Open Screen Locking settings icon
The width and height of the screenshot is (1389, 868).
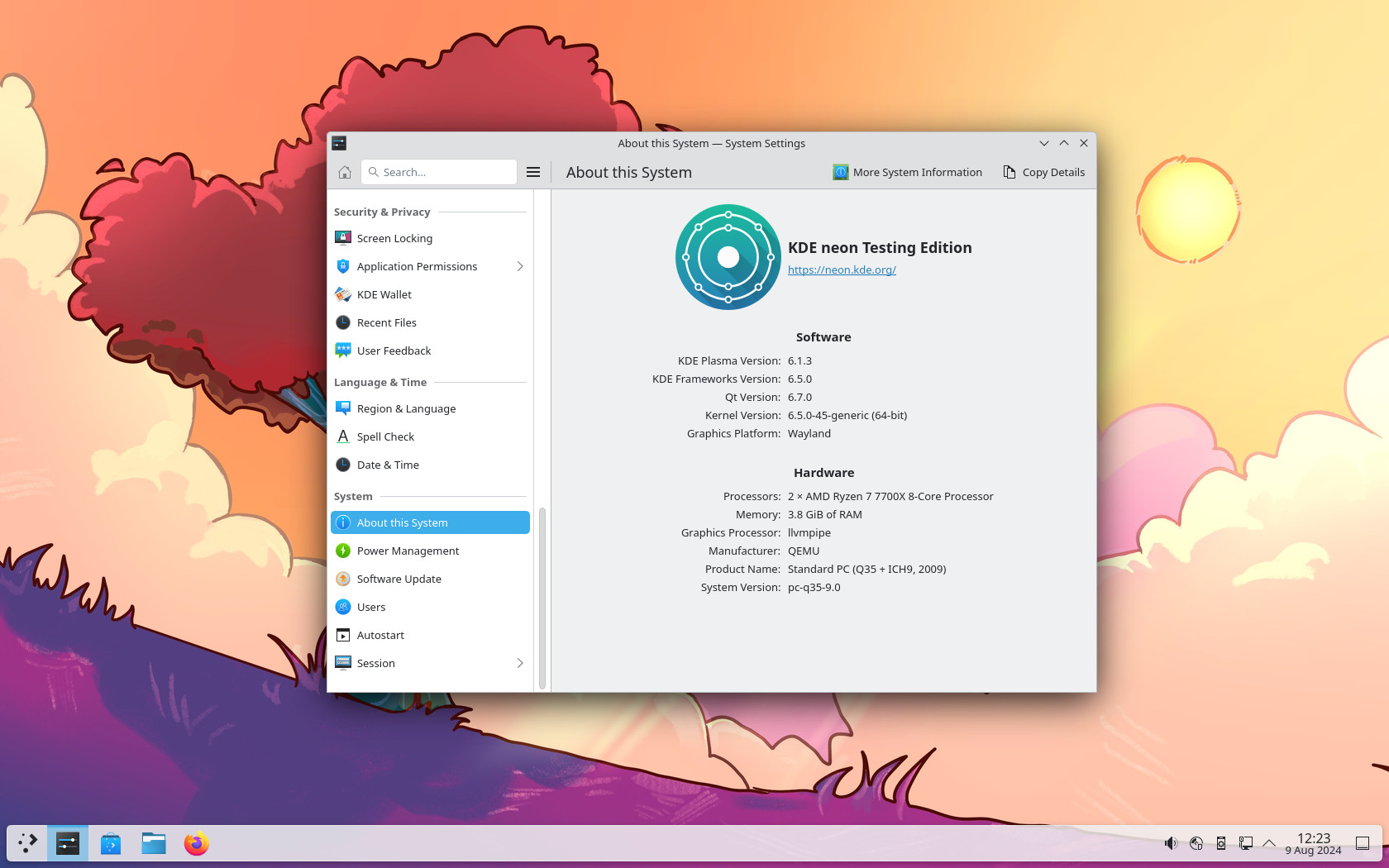click(343, 238)
